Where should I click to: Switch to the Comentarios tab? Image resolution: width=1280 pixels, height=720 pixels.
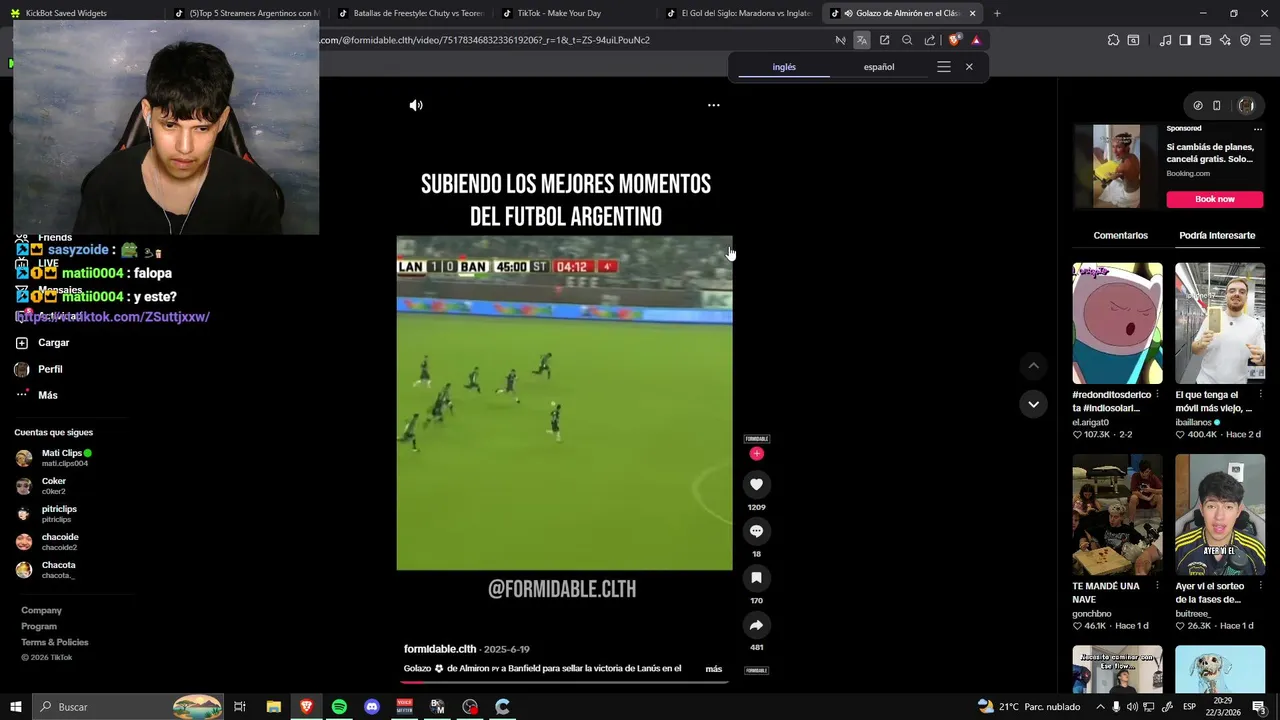tap(1120, 235)
